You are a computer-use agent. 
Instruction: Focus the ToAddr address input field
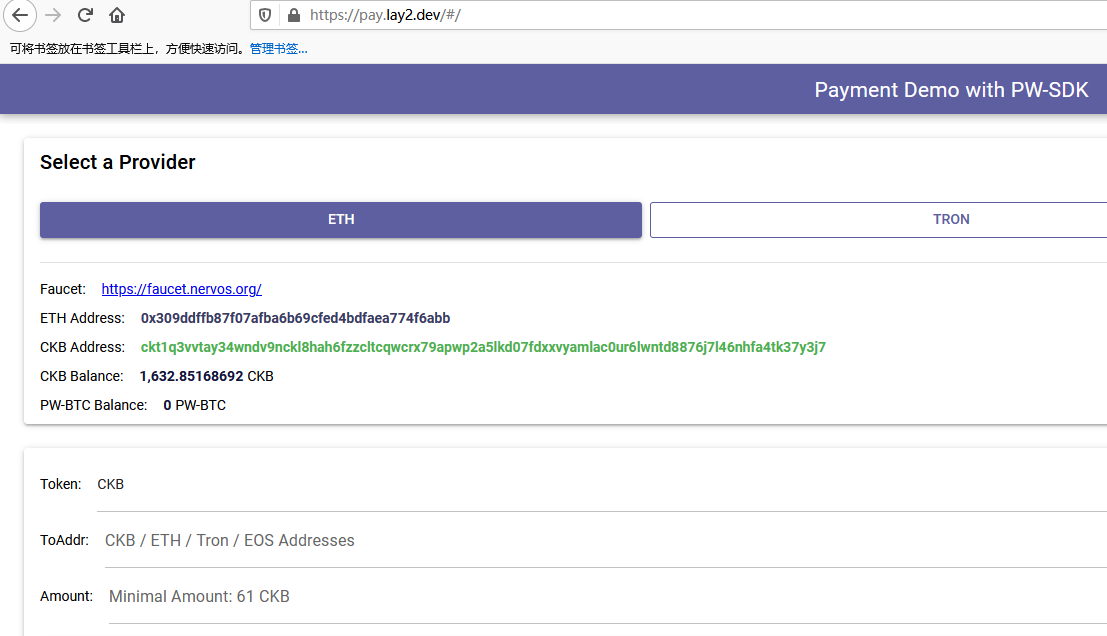tap(606, 541)
